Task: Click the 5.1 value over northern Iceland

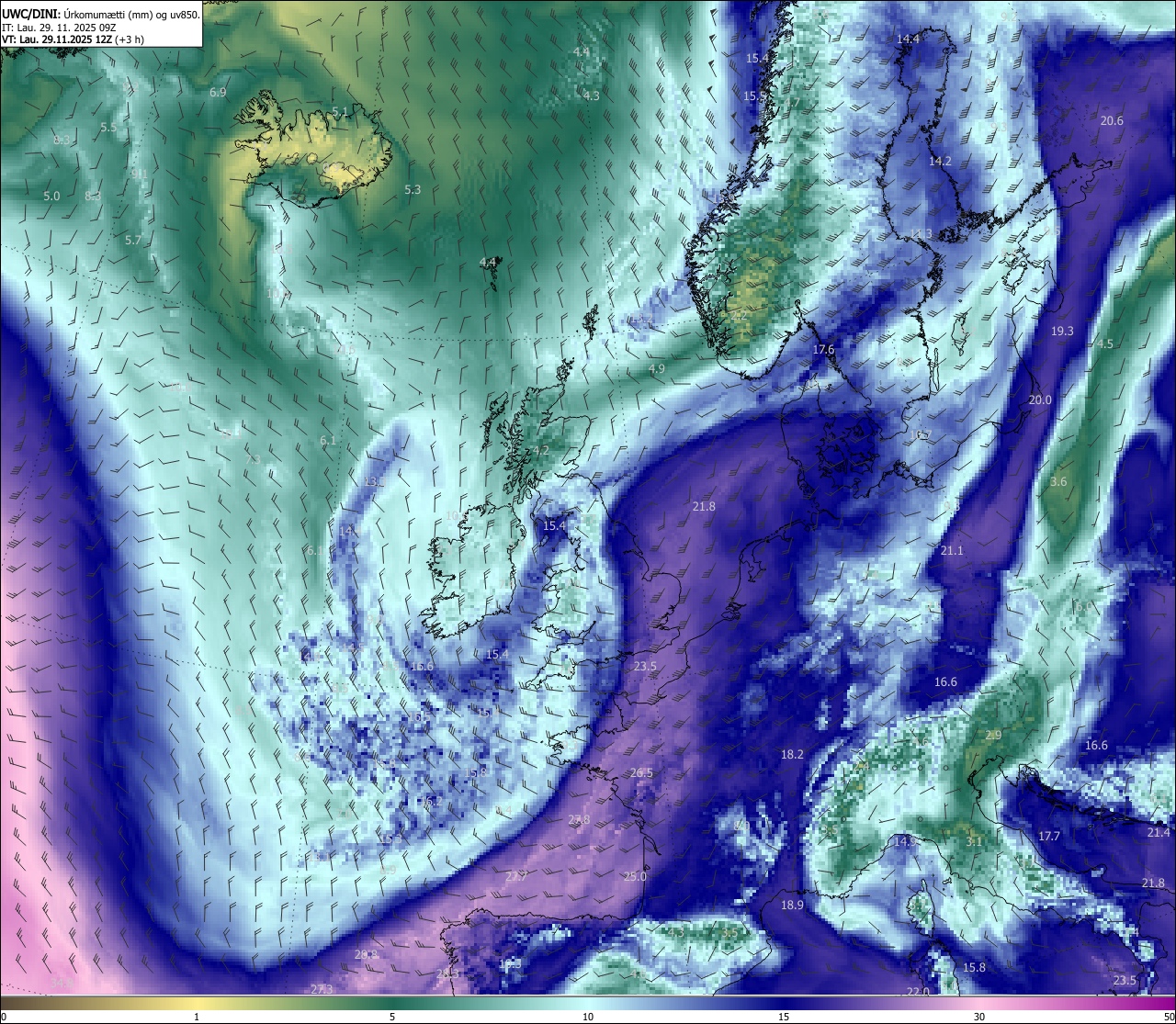Action: tap(341, 112)
